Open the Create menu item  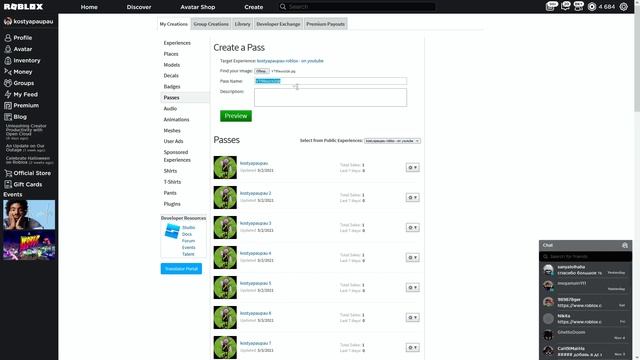pos(253,7)
